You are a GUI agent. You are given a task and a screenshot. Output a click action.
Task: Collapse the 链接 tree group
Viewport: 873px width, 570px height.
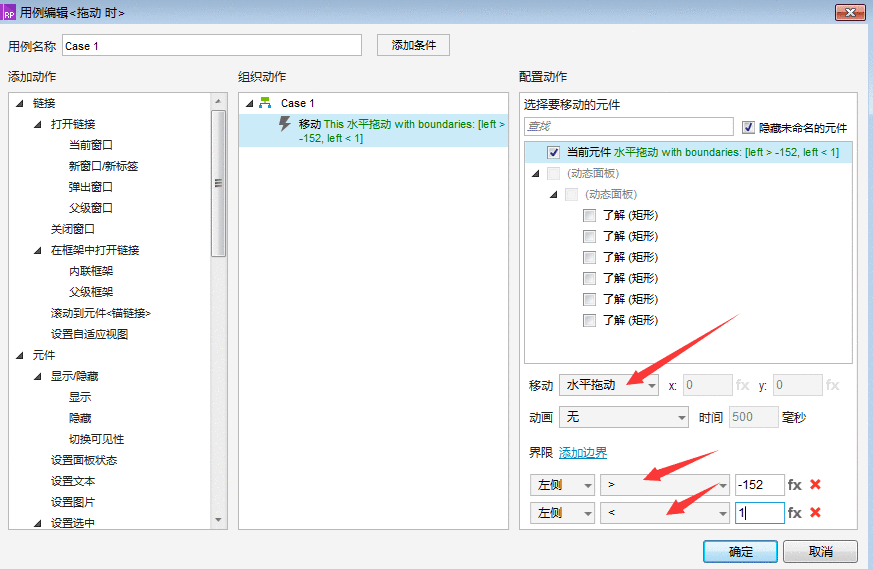[x=20, y=104]
